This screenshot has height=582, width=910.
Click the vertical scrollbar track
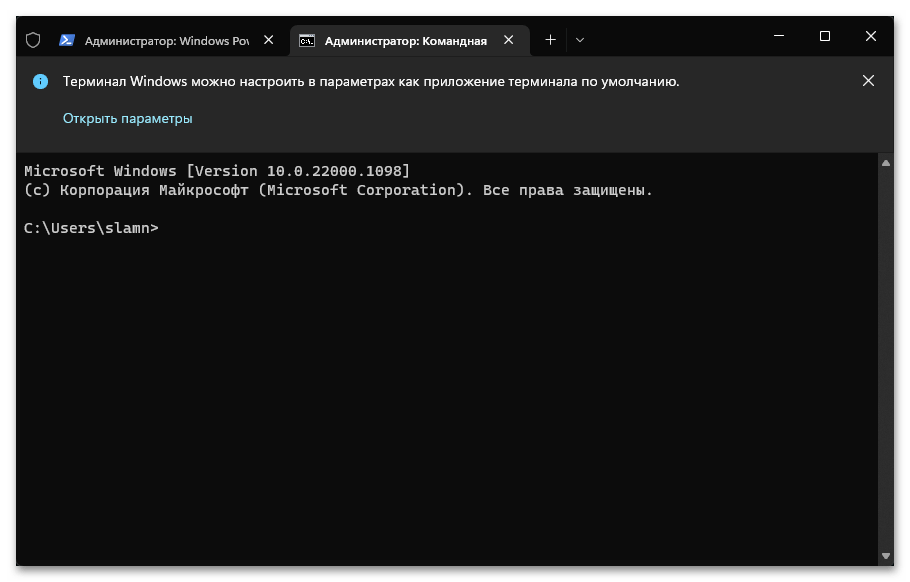(885, 360)
